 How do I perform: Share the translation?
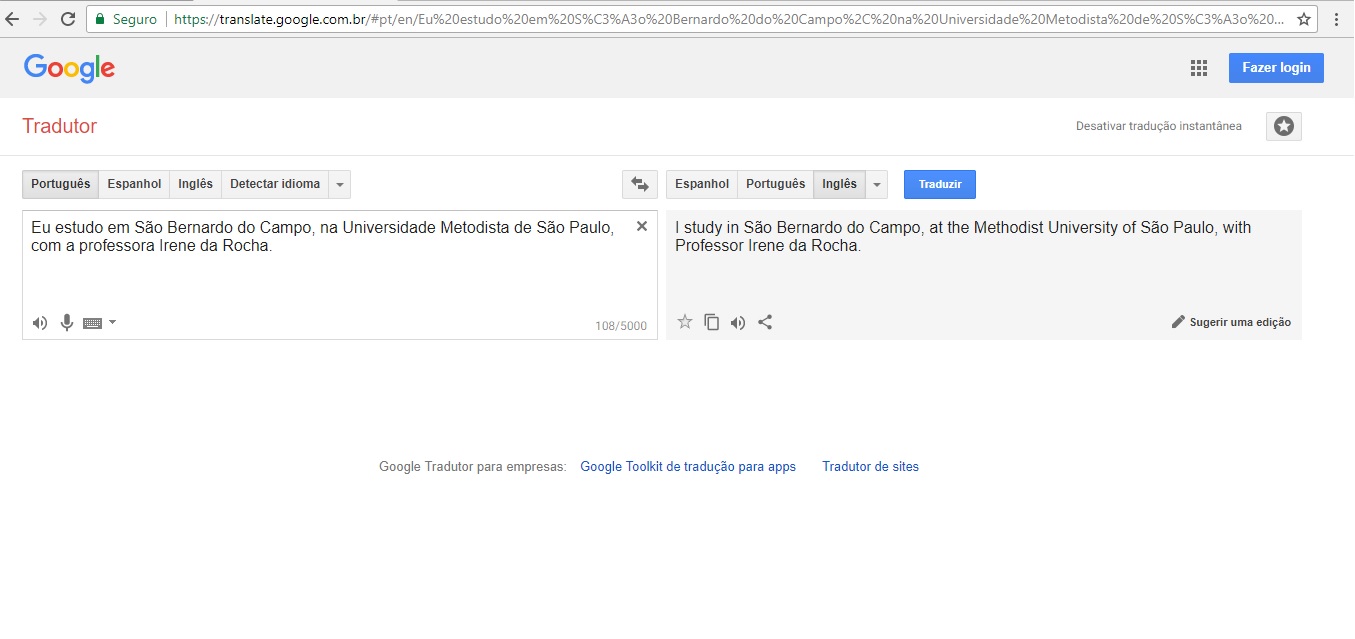point(765,322)
